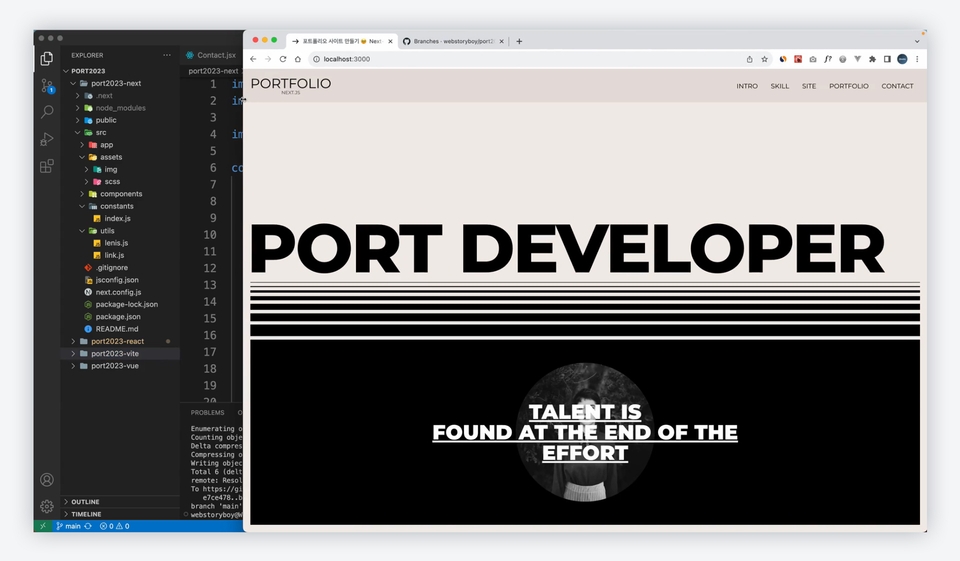Open the Source Control view in VS Code

point(47,86)
